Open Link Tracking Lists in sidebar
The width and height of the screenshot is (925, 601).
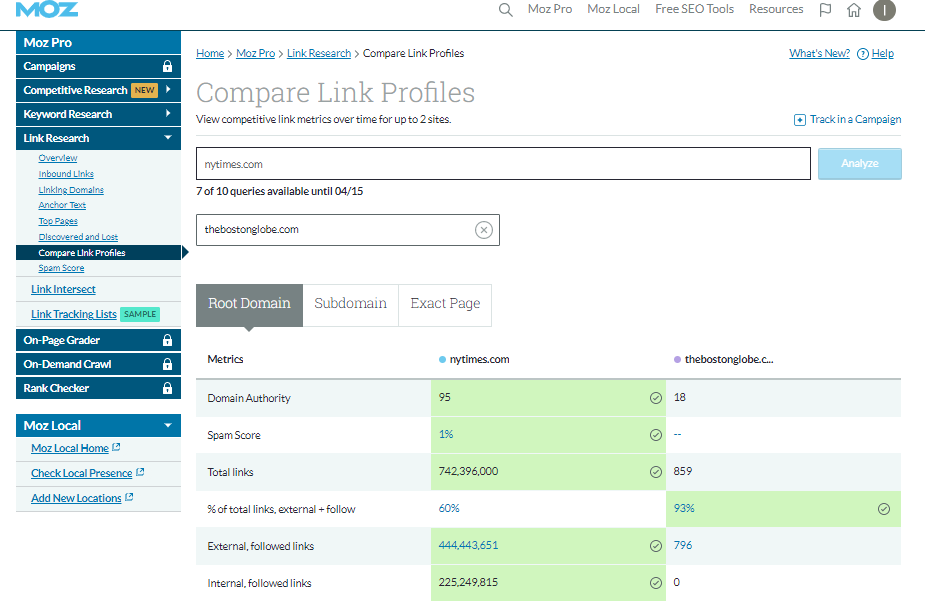point(74,314)
